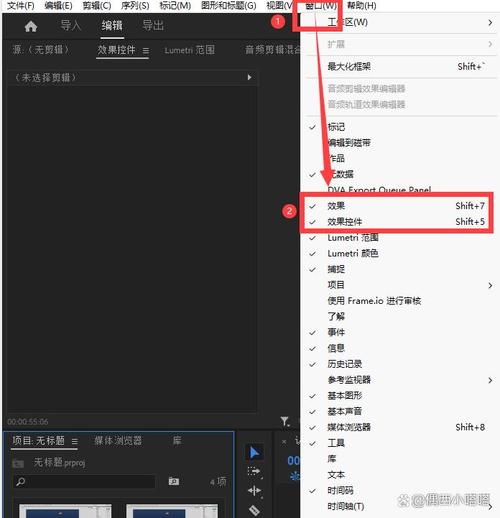Click the filter funnel icon in Effect Controls

point(285,421)
